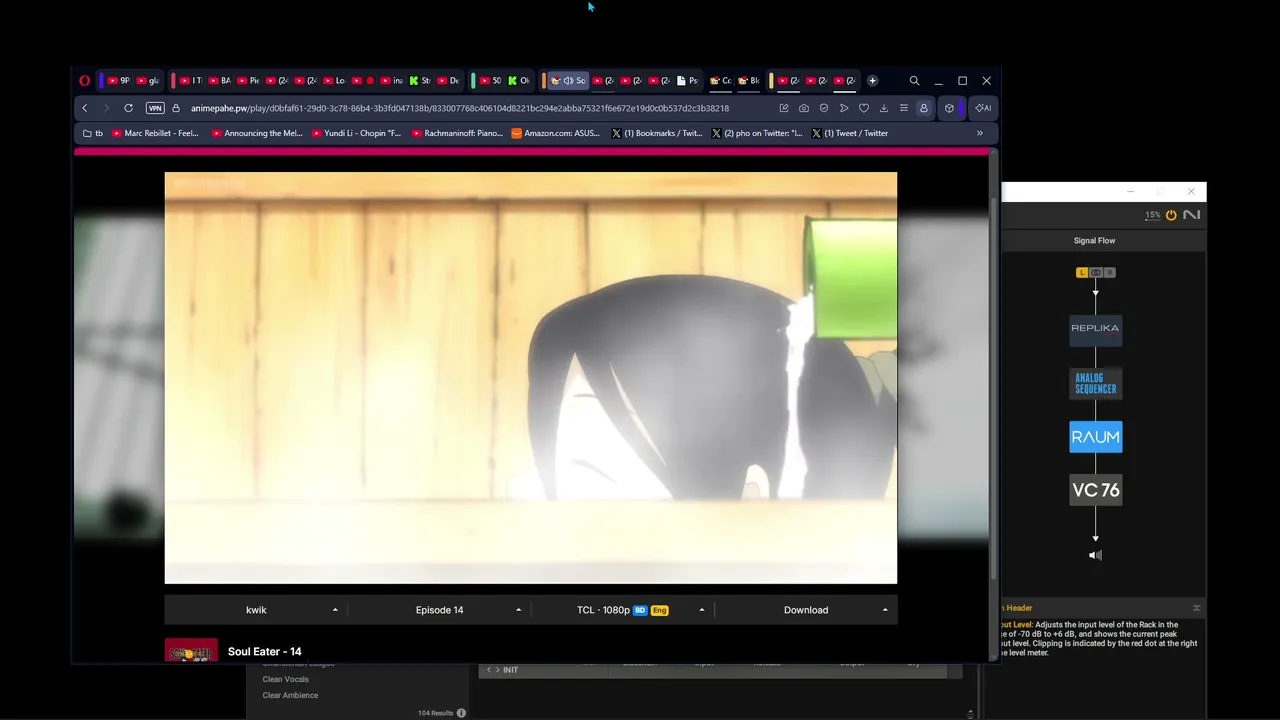
Task: Switch to the 'BA' YouTube tab
Action: [x=219, y=81]
